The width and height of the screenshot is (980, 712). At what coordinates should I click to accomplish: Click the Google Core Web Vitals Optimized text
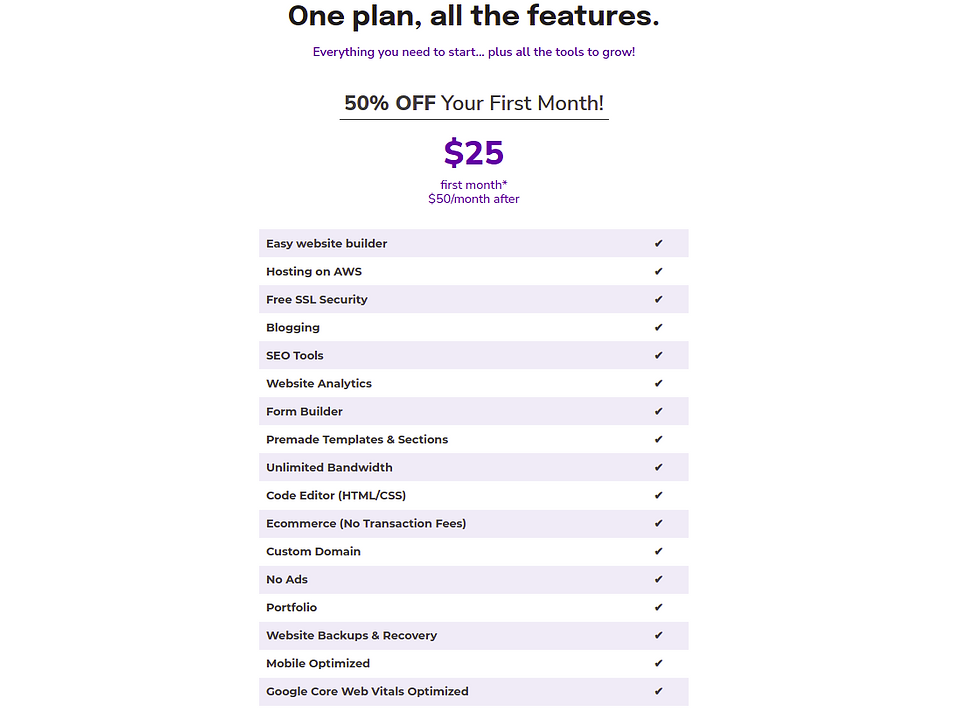pos(367,692)
